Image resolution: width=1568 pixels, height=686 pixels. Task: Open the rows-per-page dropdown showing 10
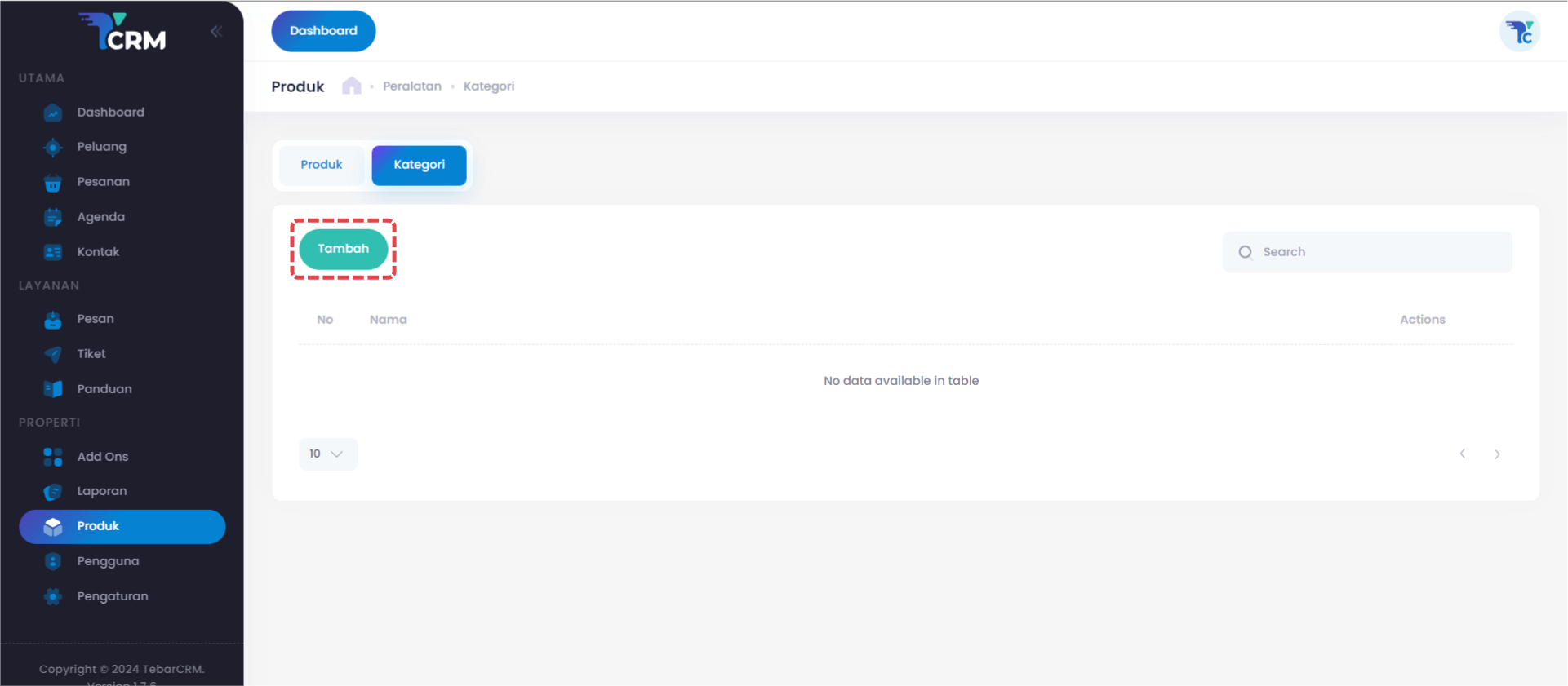327,454
